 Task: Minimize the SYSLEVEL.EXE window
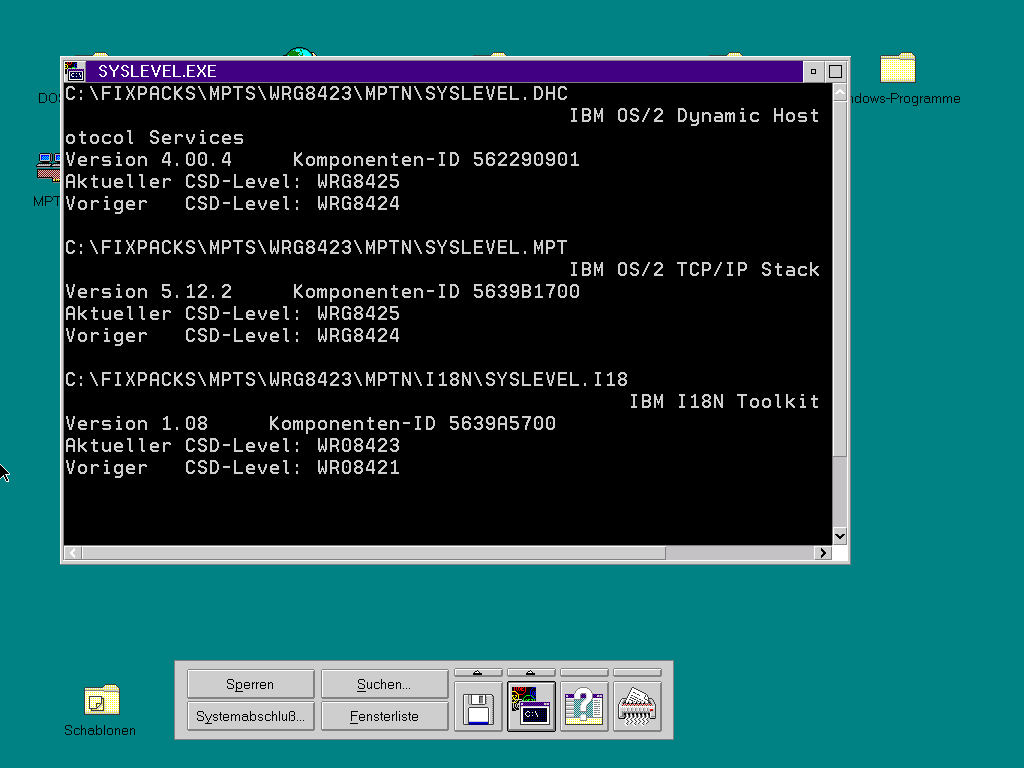[x=813, y=71]
